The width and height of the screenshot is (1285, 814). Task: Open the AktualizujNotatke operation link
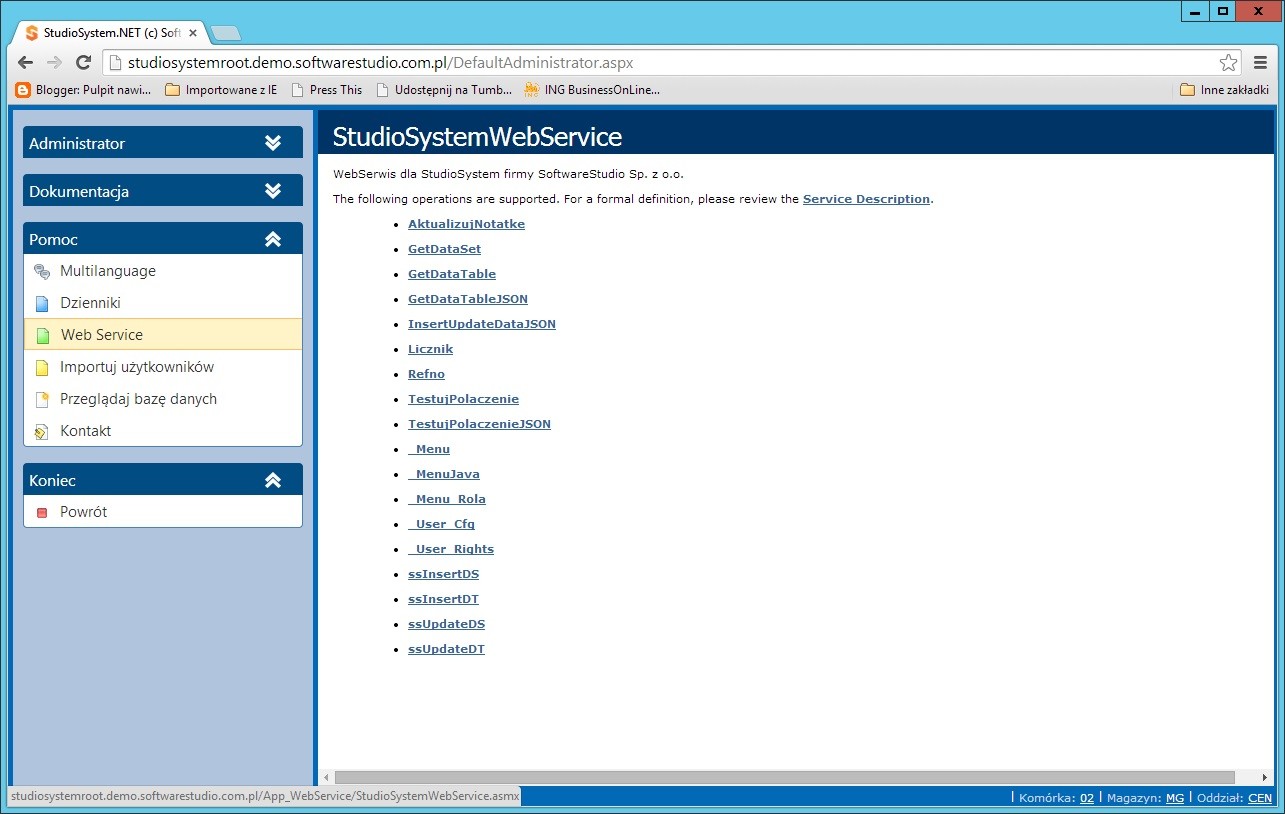(466, 224)
